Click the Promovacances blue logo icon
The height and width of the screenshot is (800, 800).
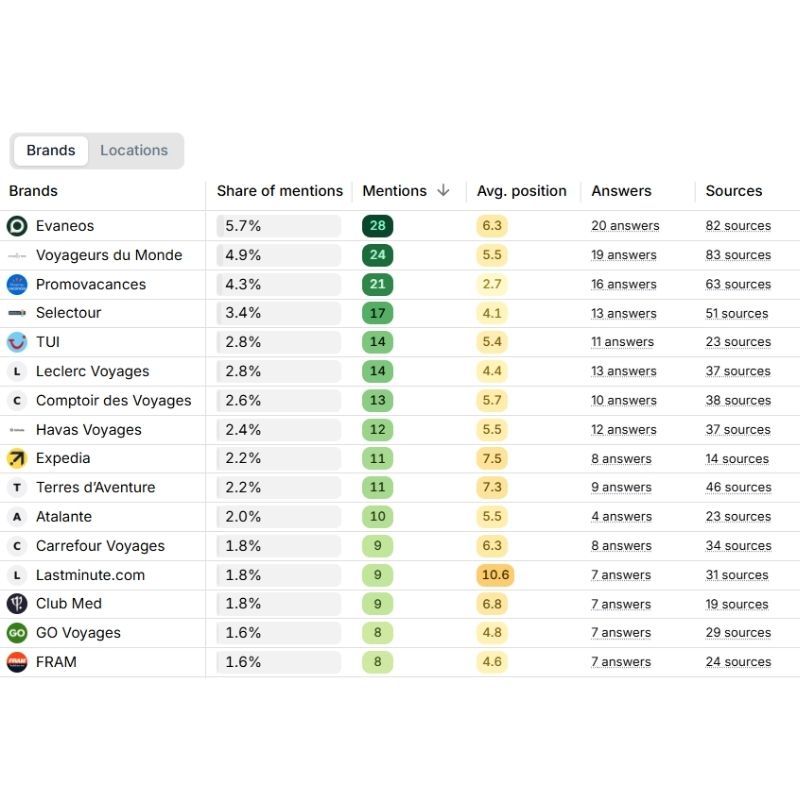pyautogui.click(x=17, y=284)
